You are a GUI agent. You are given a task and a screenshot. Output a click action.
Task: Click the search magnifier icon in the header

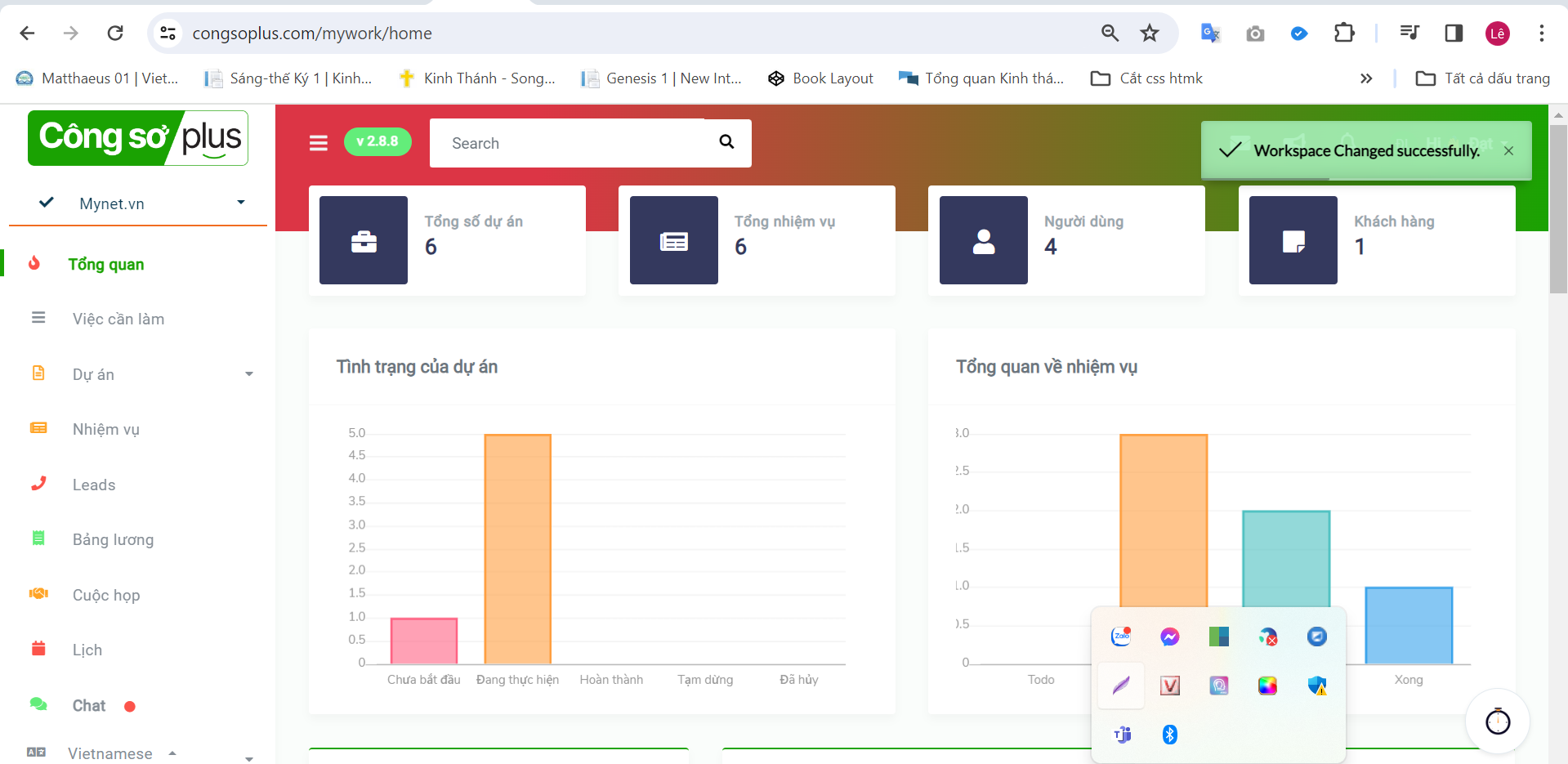726,142
